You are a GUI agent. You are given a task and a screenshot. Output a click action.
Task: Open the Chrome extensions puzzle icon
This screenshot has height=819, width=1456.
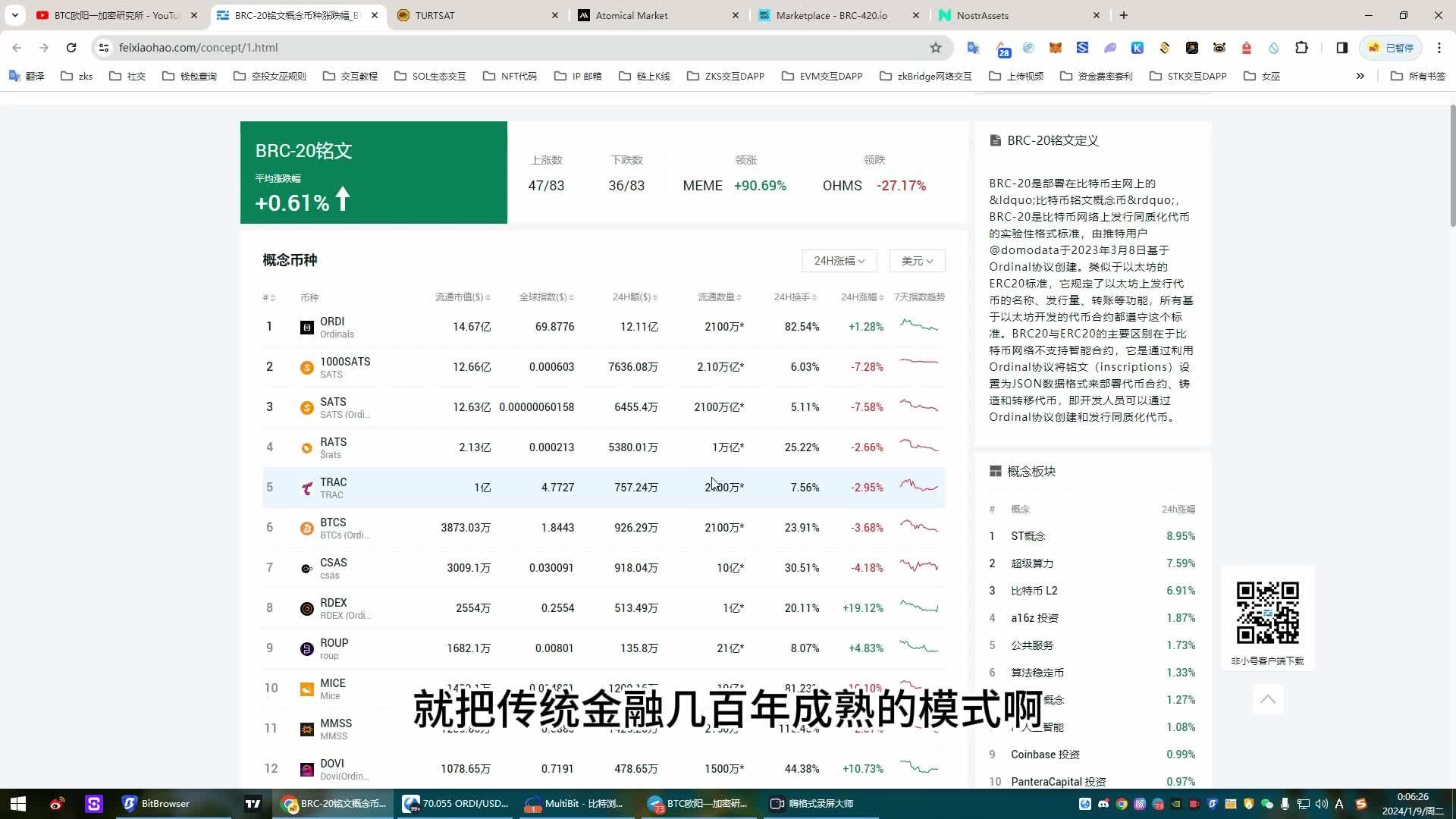(1302, 47)
